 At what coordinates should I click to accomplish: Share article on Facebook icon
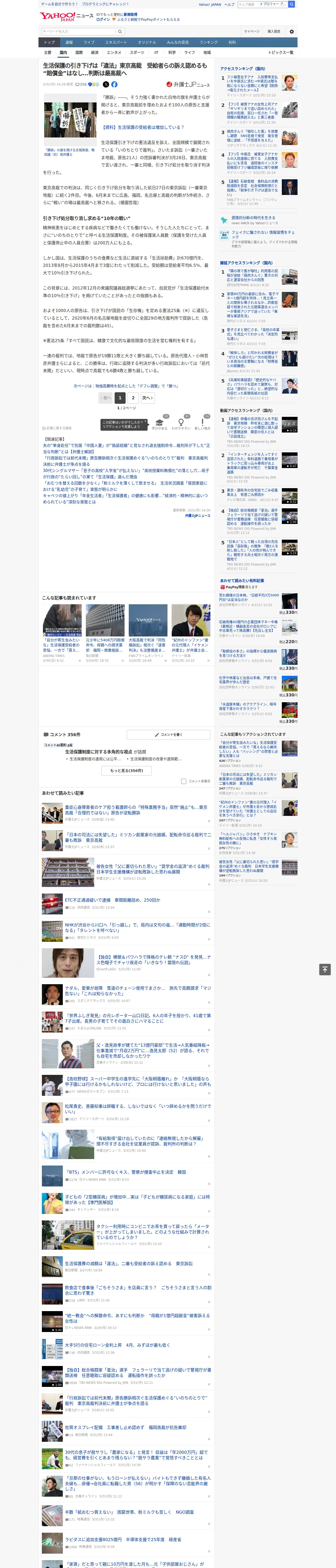114,85
